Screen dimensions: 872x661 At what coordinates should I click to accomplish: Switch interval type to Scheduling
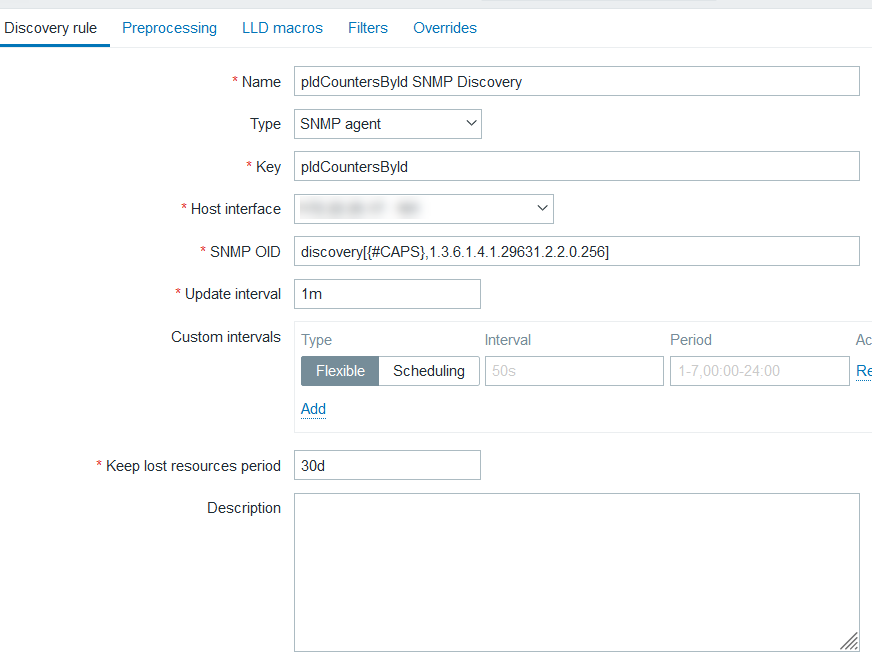click(x=428, y=371)
